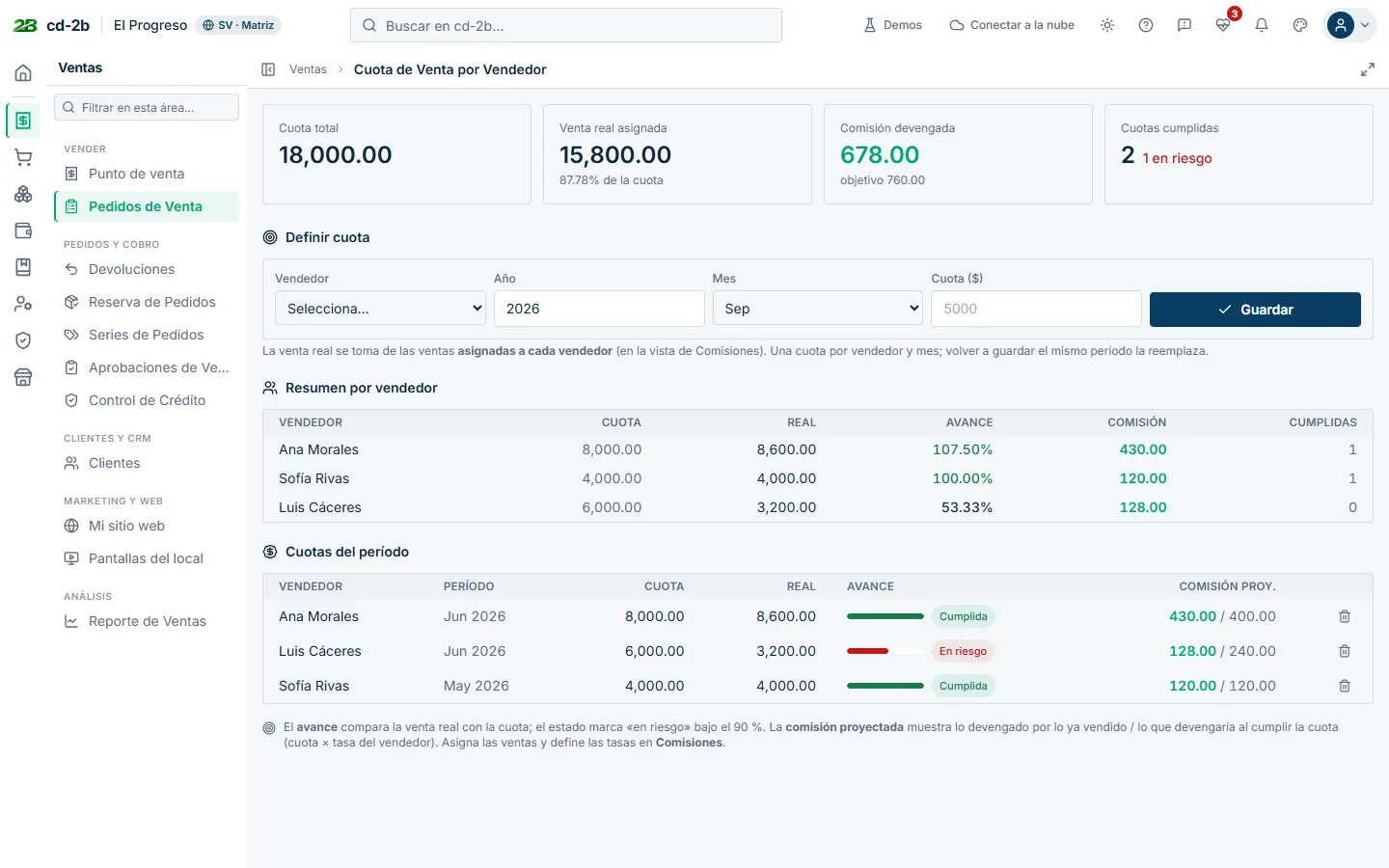Expand the view to fullscreen
Image resolution: width=1389 pixels, height=868 pixels.
pyautogui.click(x=1368, y=69)
